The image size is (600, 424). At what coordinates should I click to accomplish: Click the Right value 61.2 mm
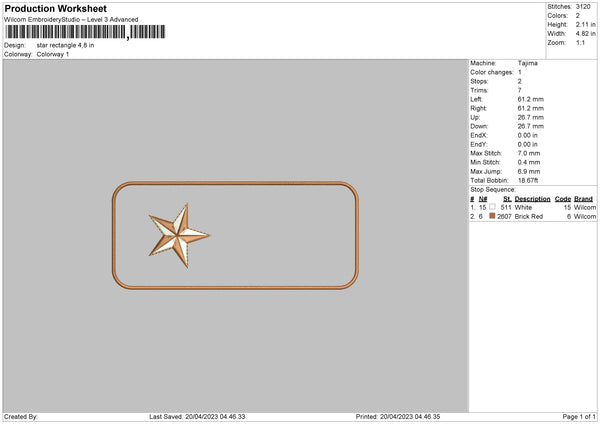(x=530, y=108)
